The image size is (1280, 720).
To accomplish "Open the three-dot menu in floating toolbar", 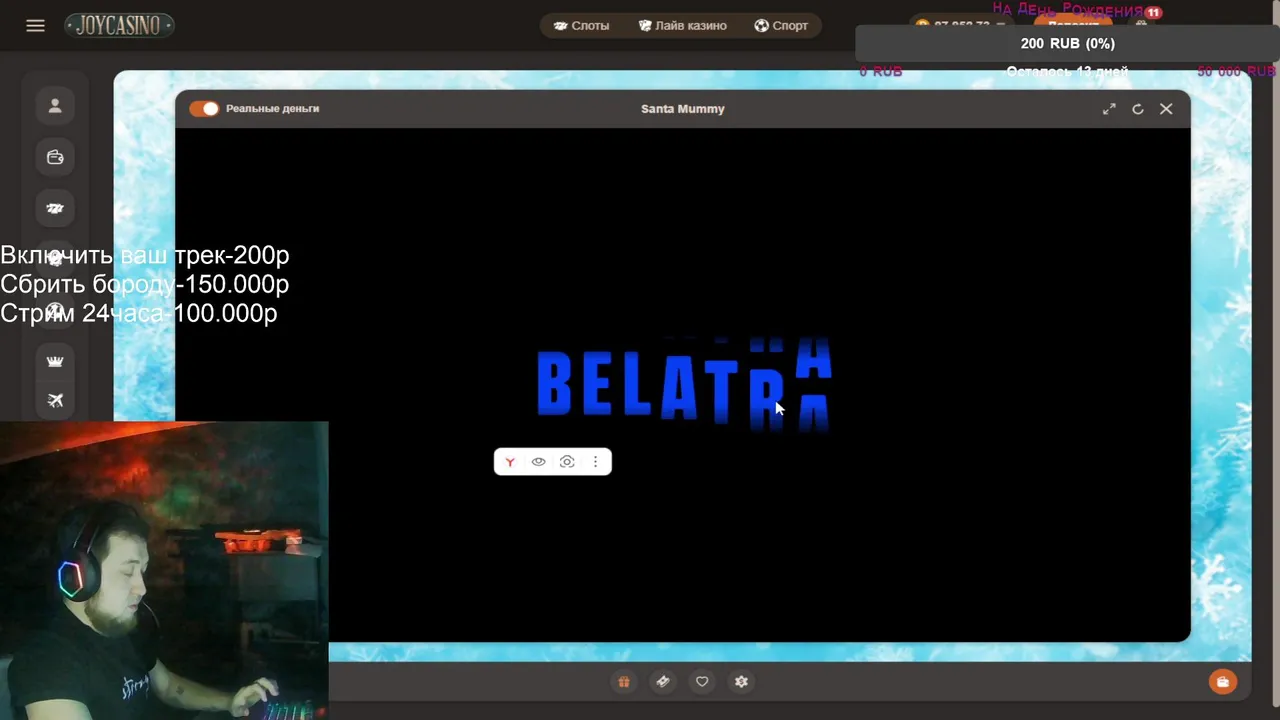I will coord(595,462).
